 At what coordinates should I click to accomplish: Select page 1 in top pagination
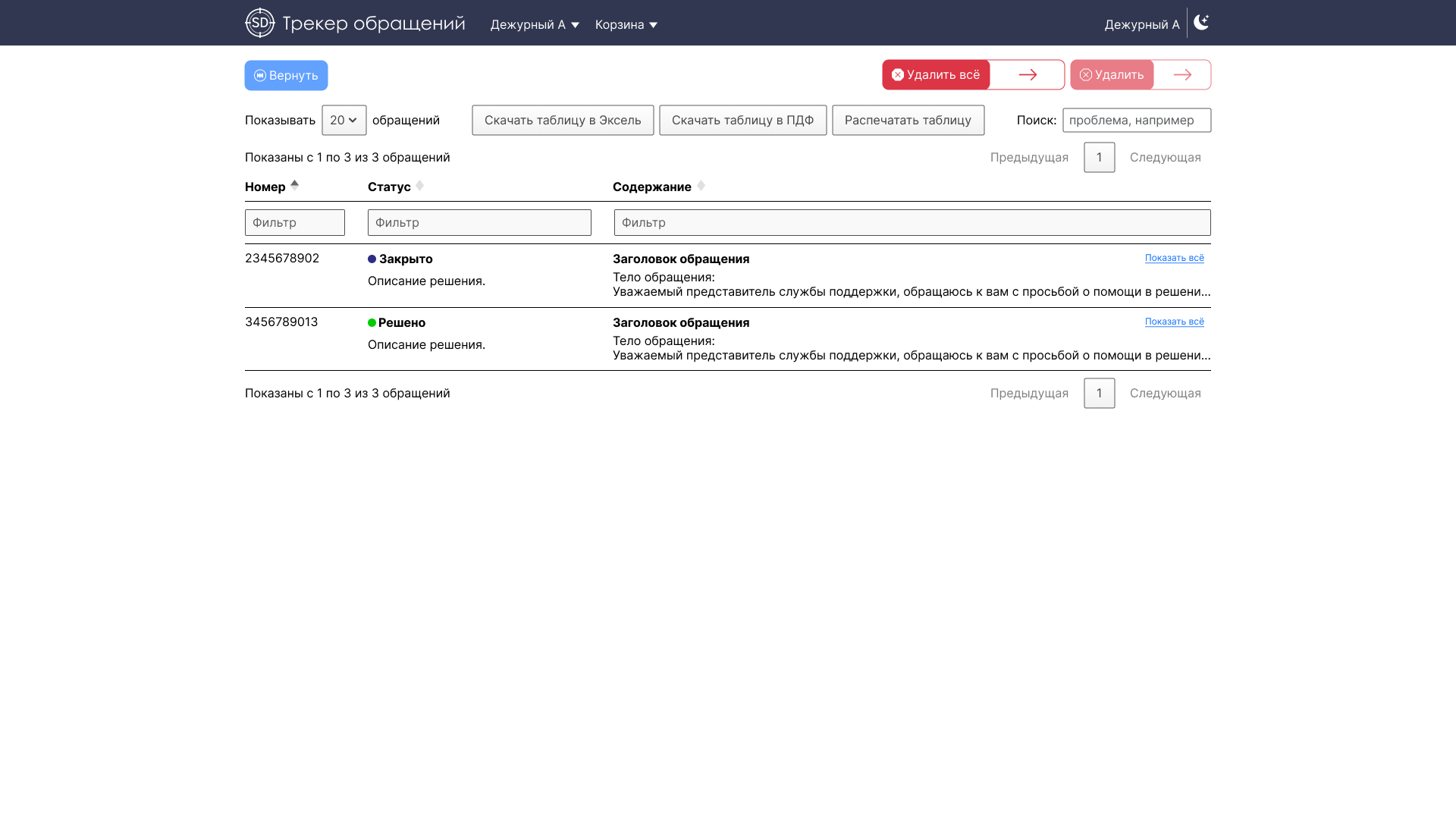point(1099,157)
